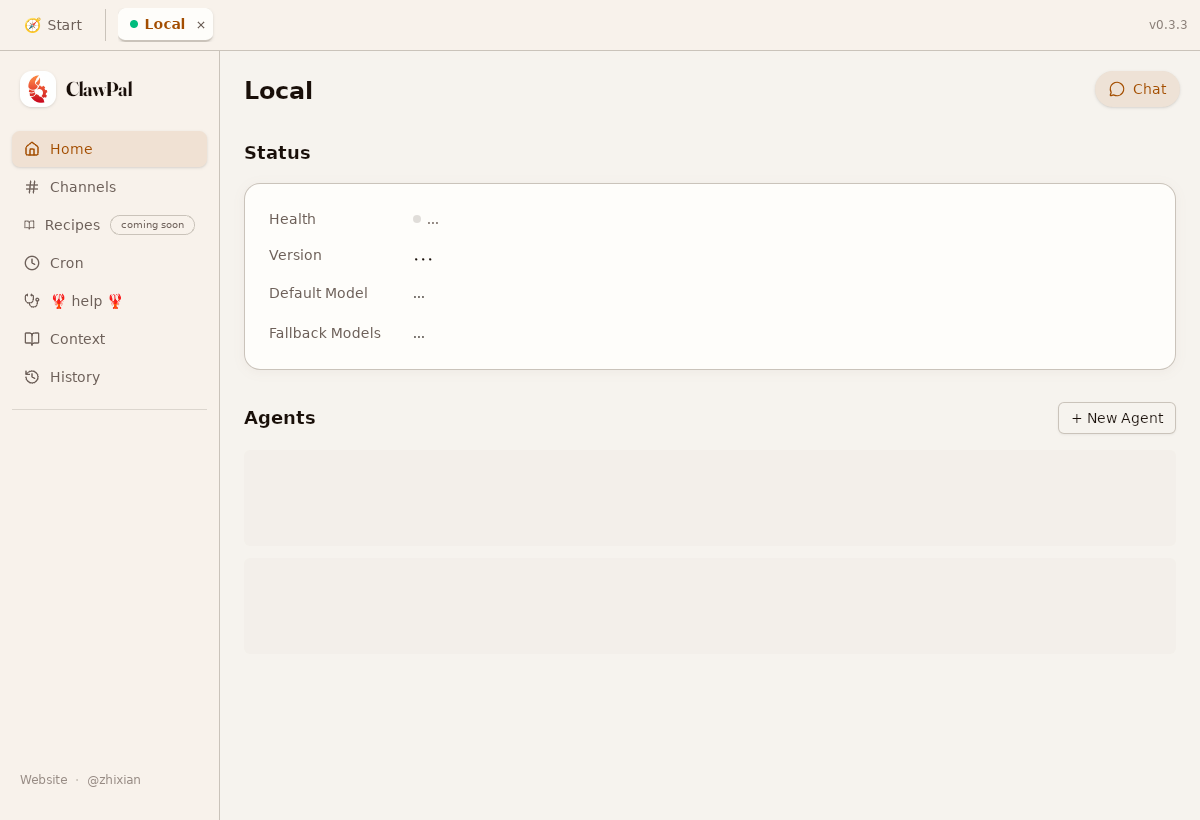Image resolution: width=1200 pixels, height=820 pixels.
Task: Click the coming soon badge
Action: [152, 225]
